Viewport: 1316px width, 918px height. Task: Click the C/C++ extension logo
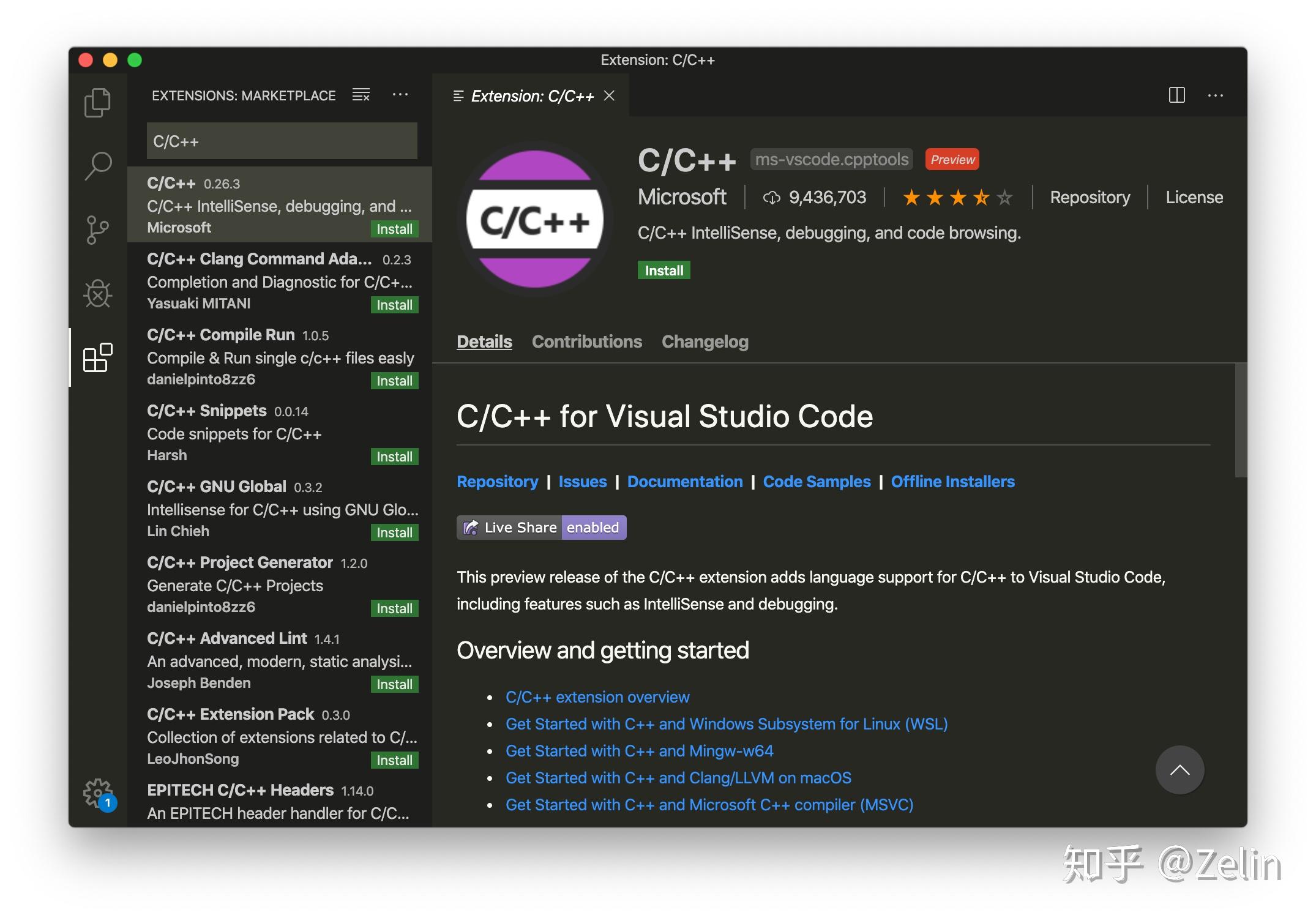pos(534,219)
